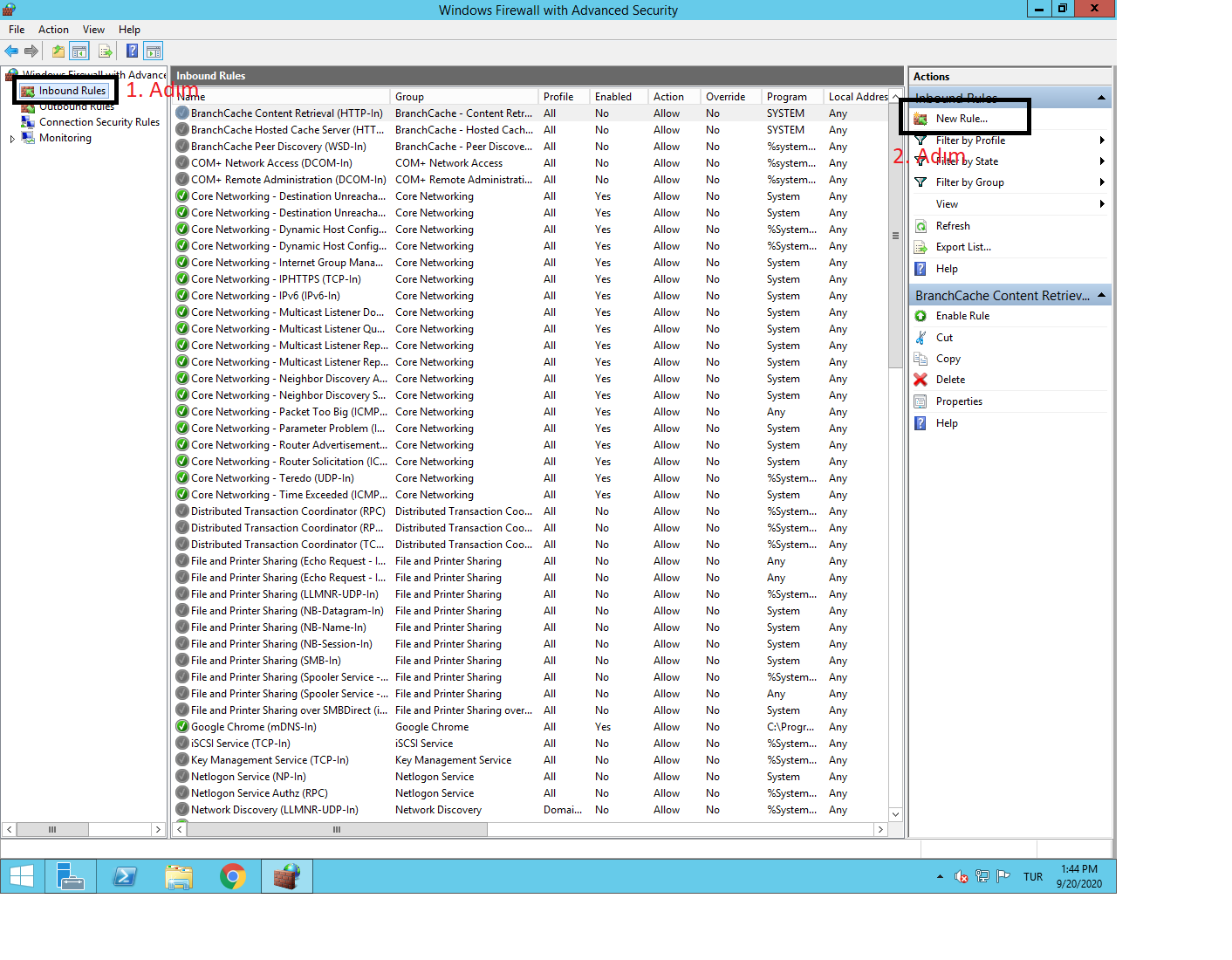Image resolution: width=1232 pixels, height=960 pixels.
Task: Open Help from the blue question-mark toolbar icon
Action: 132,51
